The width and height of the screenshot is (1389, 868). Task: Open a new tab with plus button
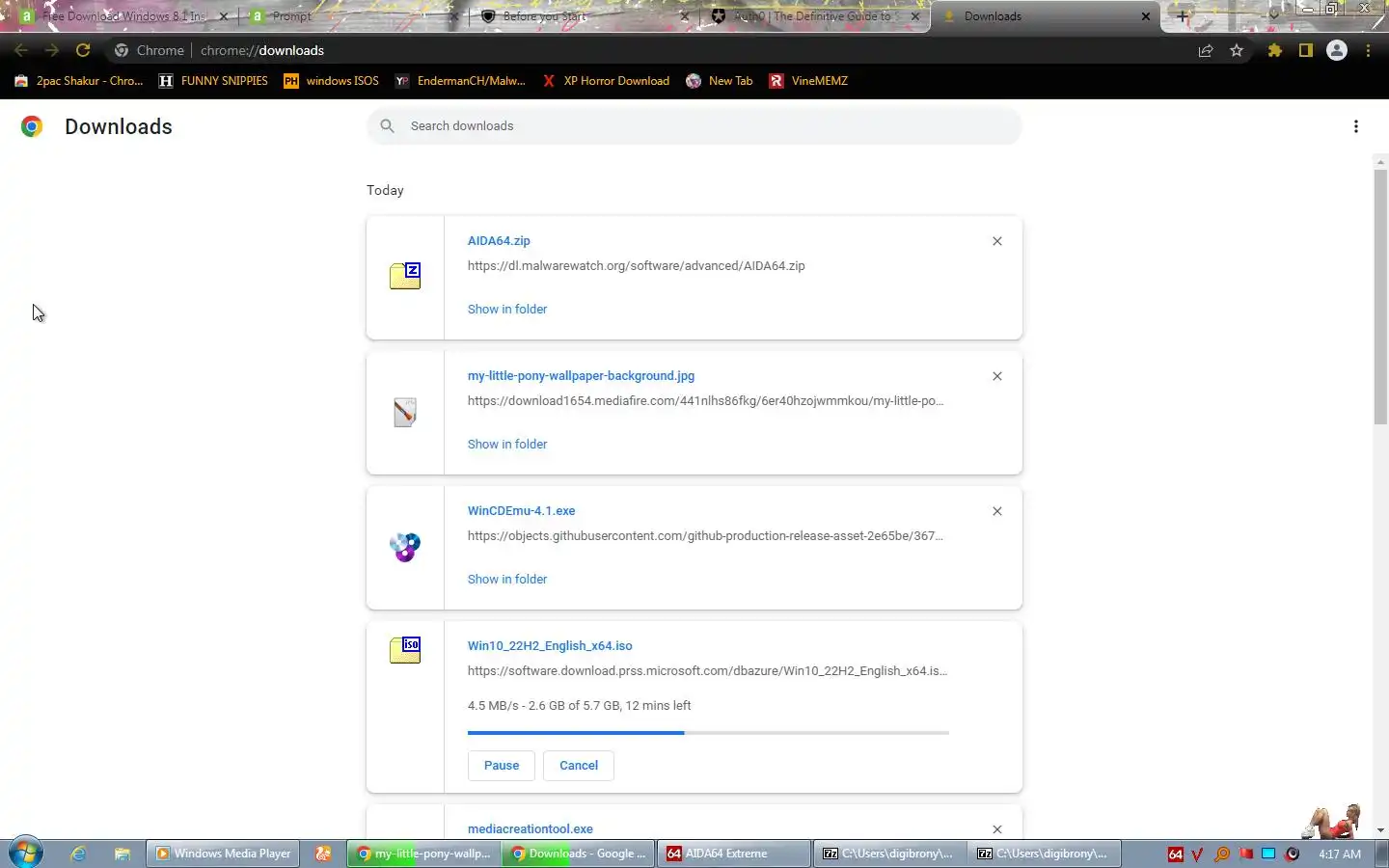coord(1183,16)
